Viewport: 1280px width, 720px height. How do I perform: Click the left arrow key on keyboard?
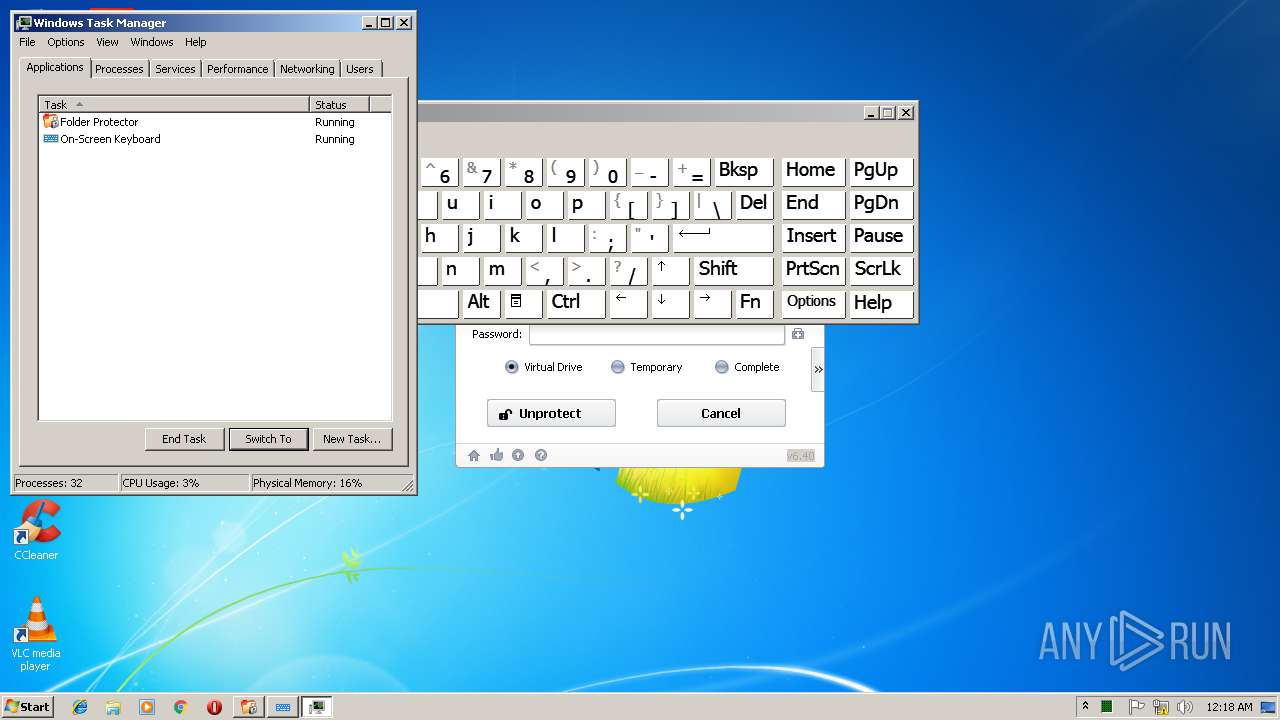point(628,303)
